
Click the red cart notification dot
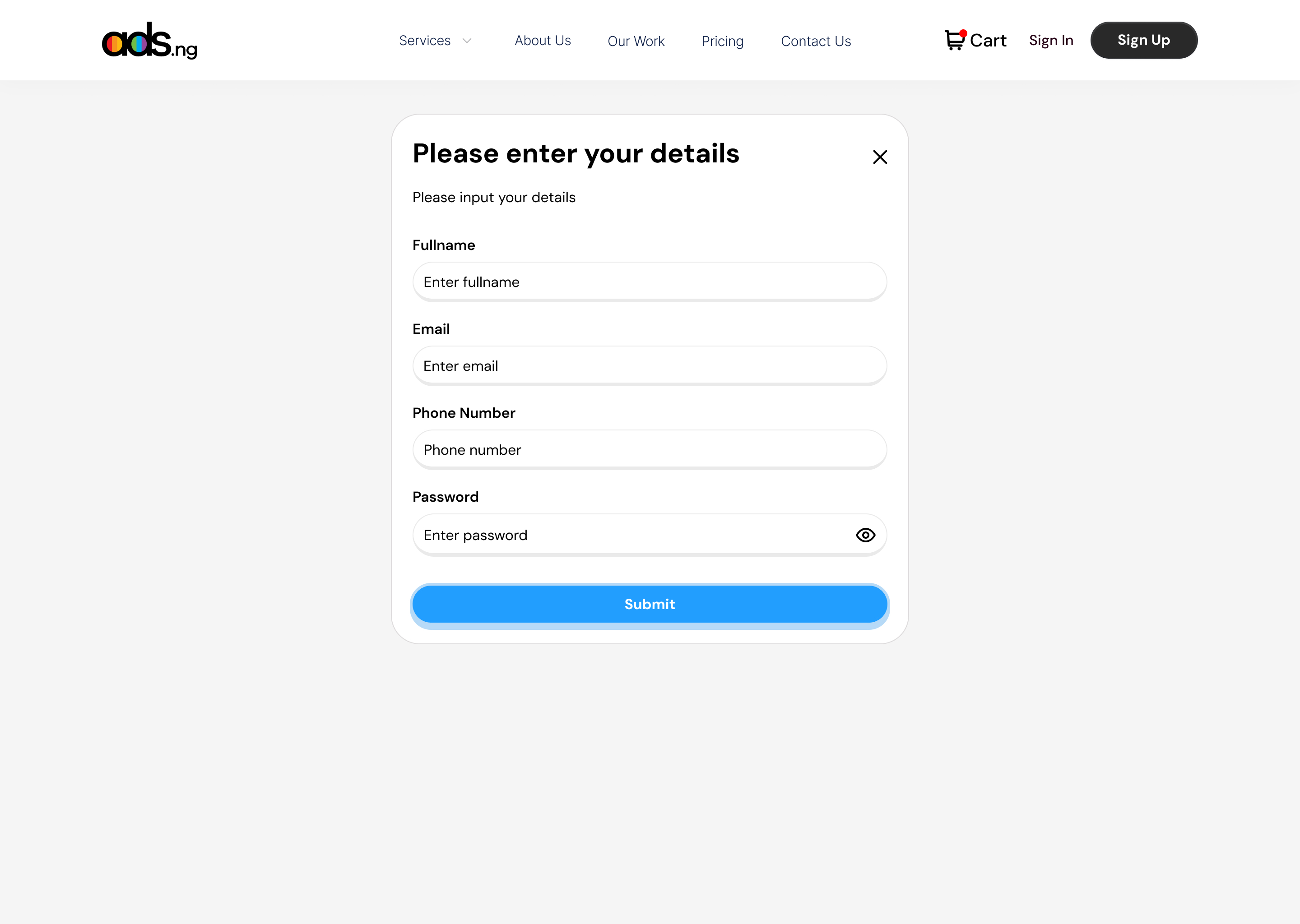pyautogui.click(x=963, y=33)
